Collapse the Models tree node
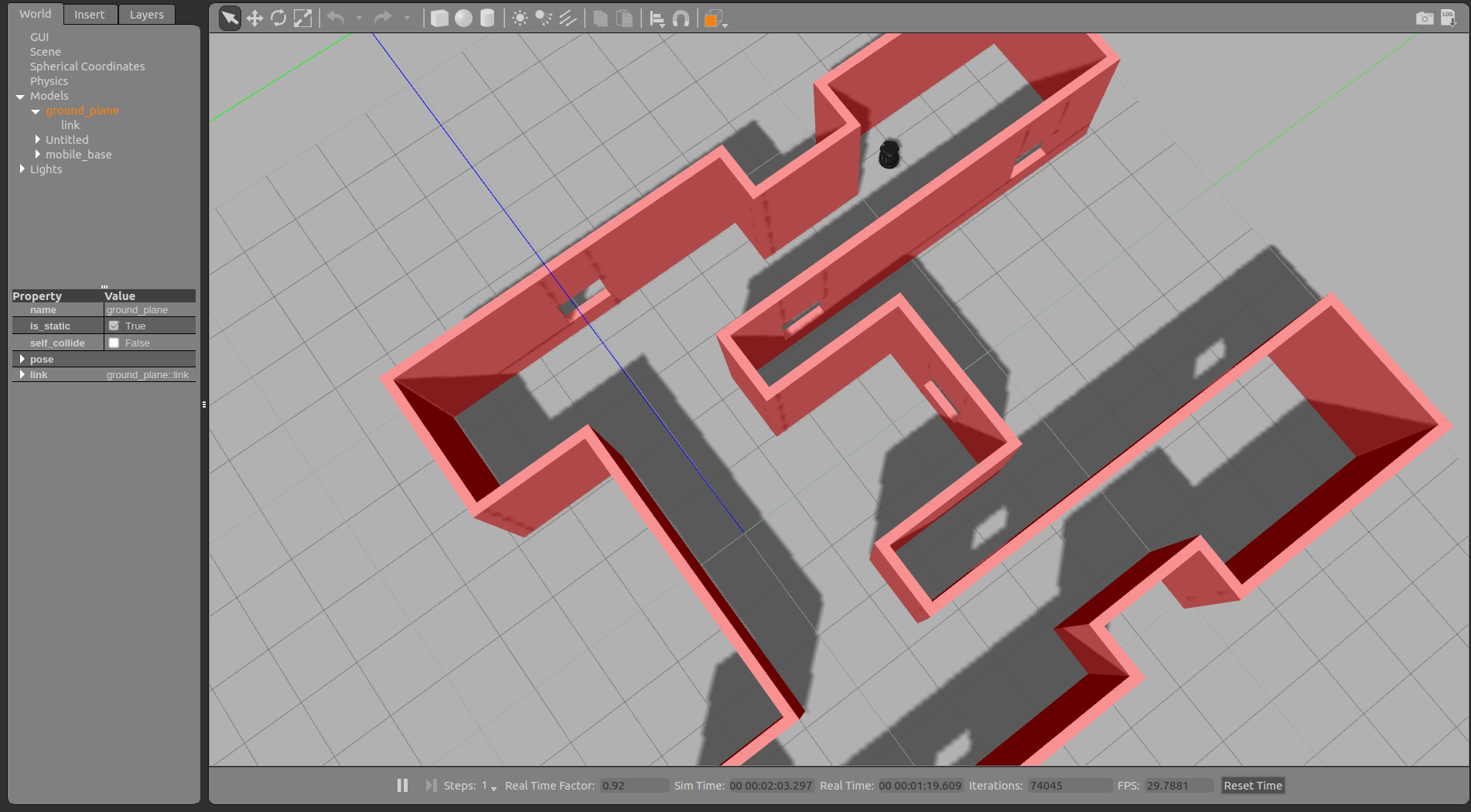Viewport: 1471px width, 812px height. pyautogui.click(x=20, y=97)
